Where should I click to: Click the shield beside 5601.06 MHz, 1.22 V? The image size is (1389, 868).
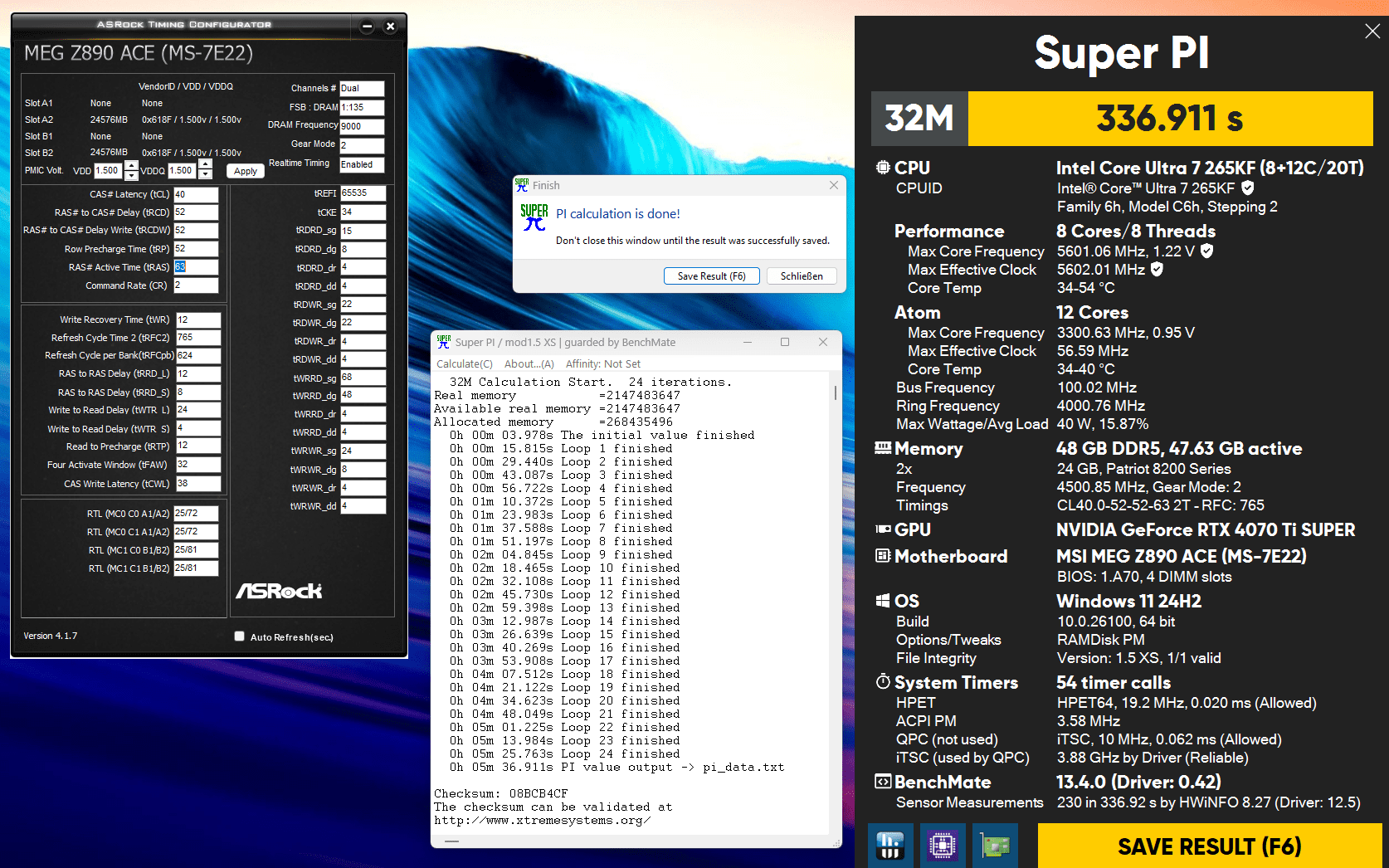point(1207,251)
